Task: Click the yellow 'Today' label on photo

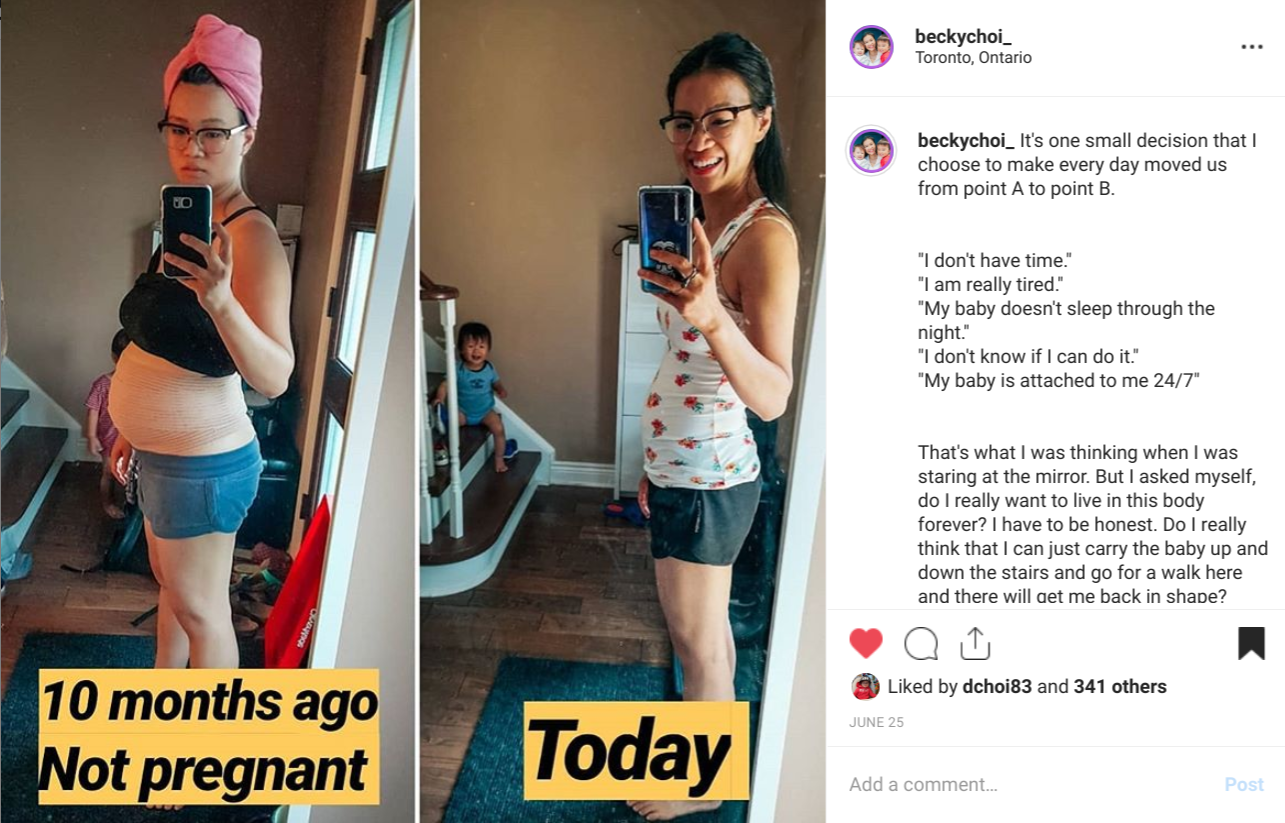Action: (636, 751)
